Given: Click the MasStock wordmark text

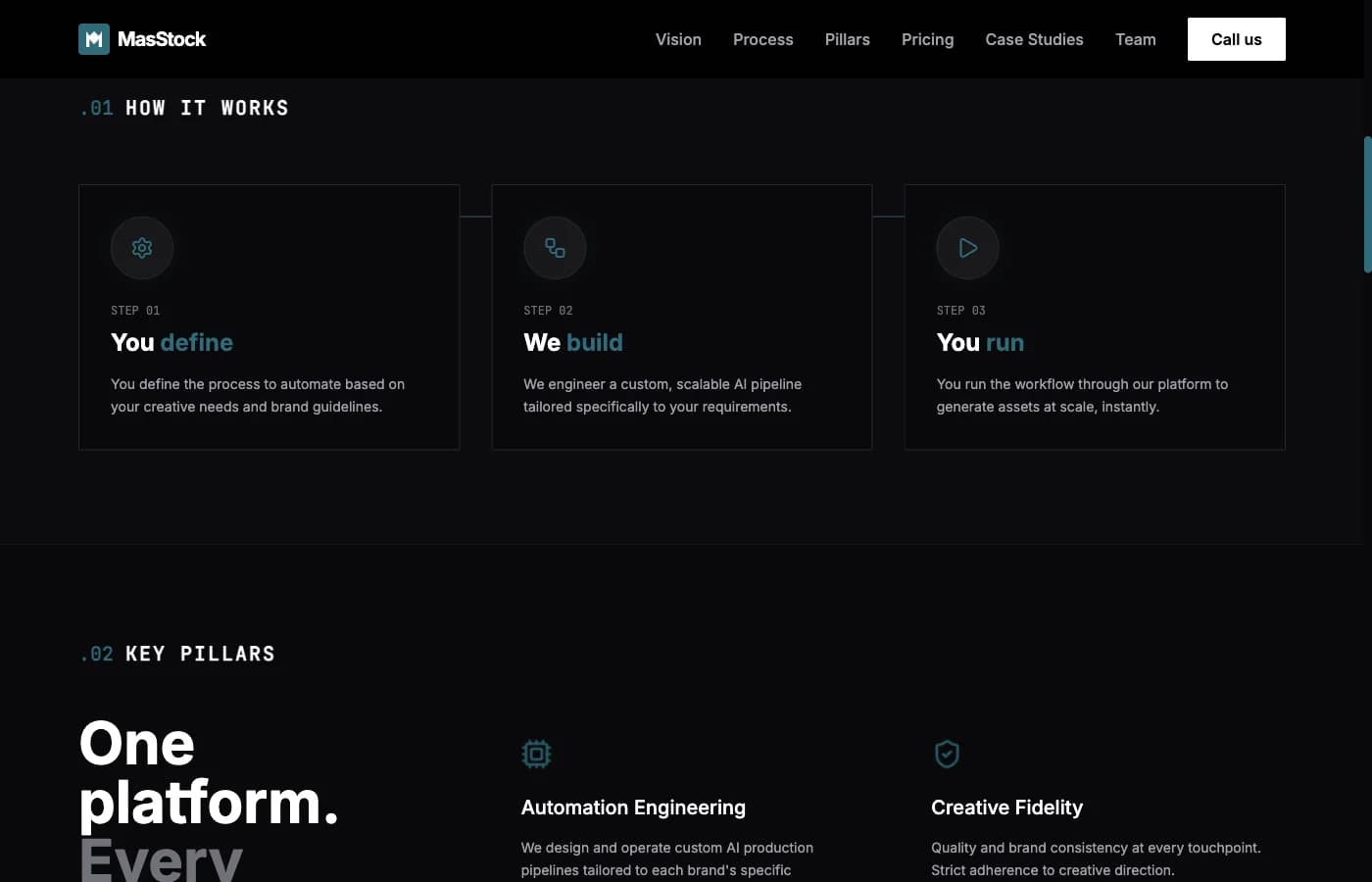Looking at the screenshot, I should [x=161, y=38].
